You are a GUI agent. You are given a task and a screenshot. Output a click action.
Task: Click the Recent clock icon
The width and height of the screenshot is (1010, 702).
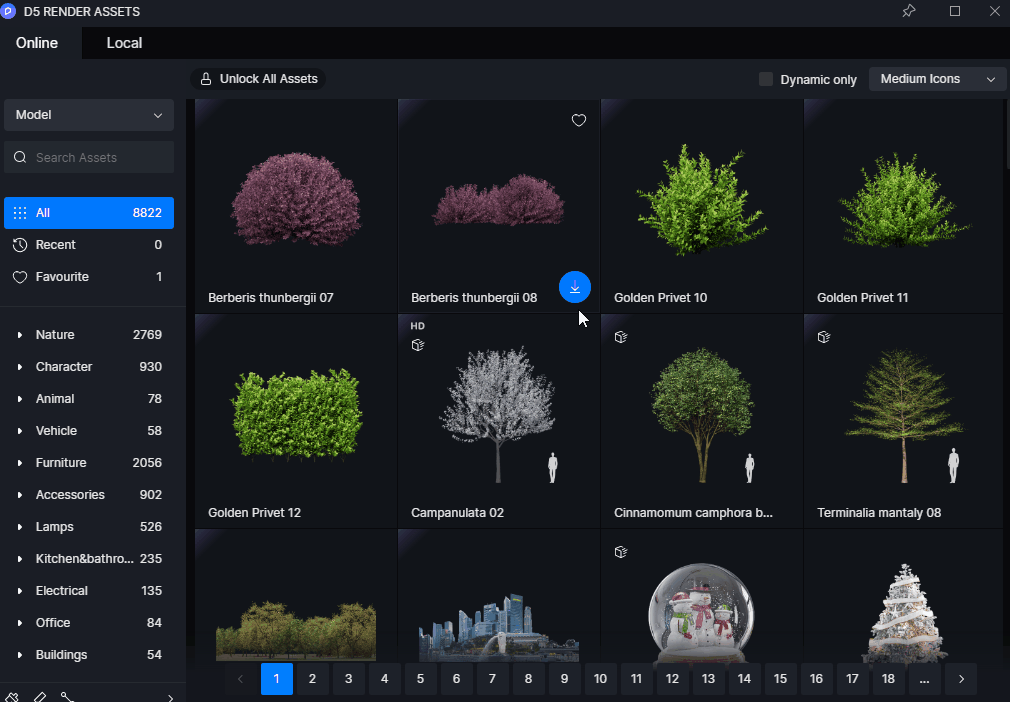click(x=20, y=245)
